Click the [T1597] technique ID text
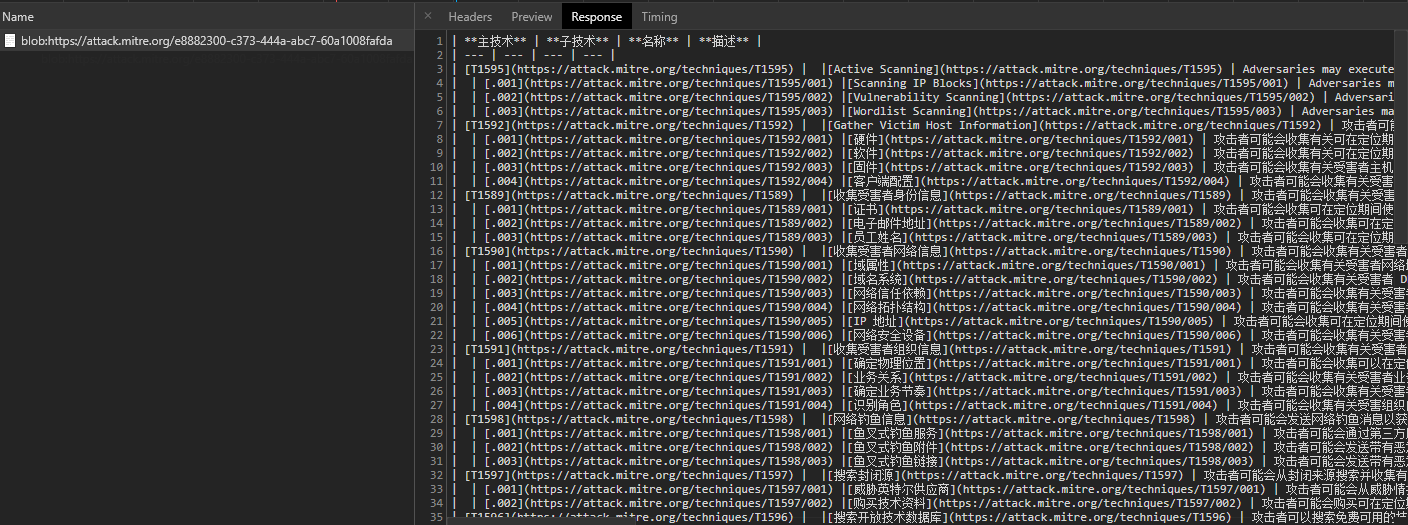The height and width of the screenshot is (525, 1408). pyautogui.click(x=489, y=475)
